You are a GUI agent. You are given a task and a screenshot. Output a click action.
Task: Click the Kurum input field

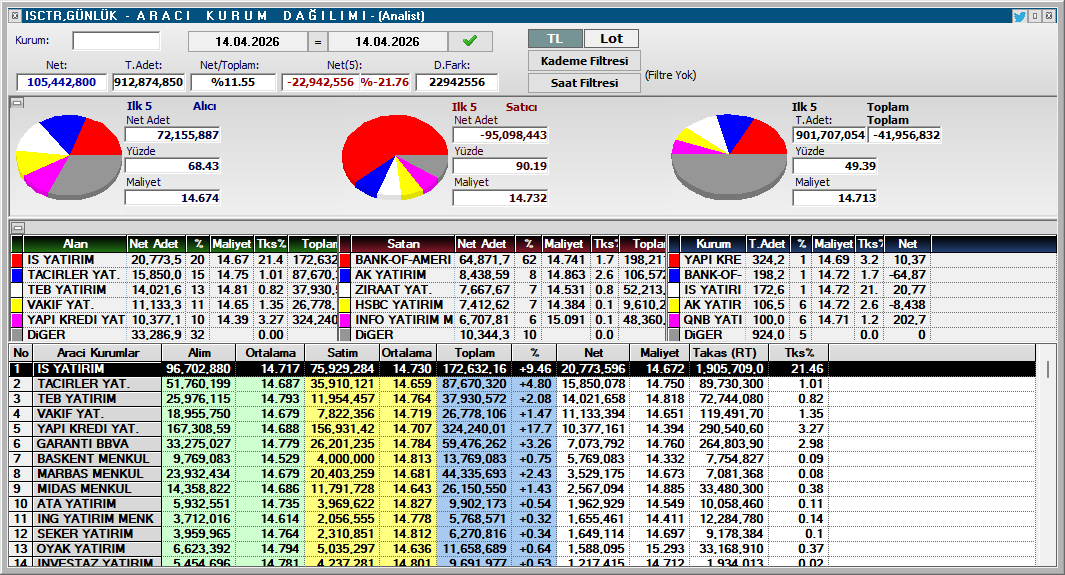click(116, 41)
